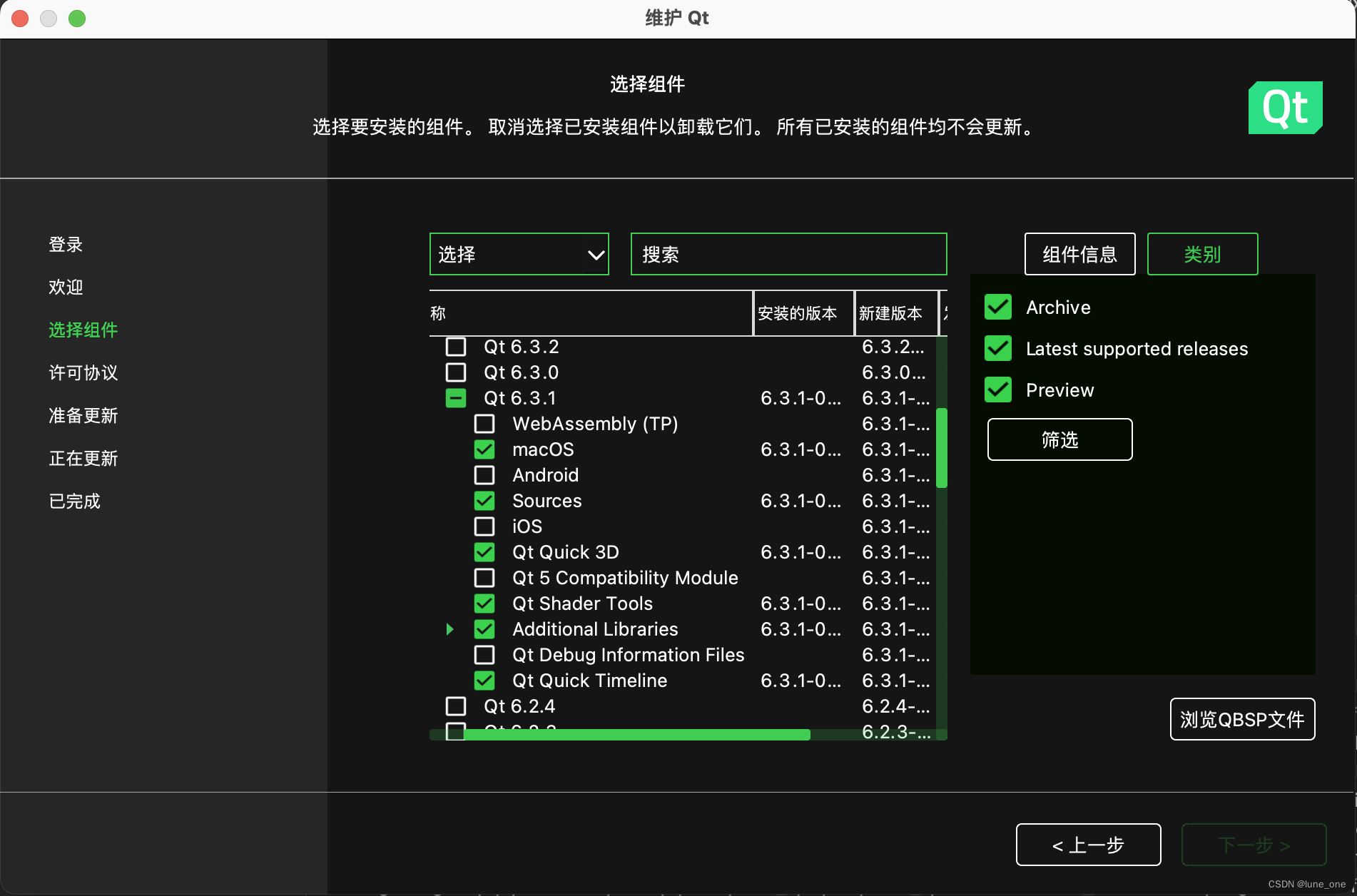Select the Qt 6.2.4 version

coord(455,706)
